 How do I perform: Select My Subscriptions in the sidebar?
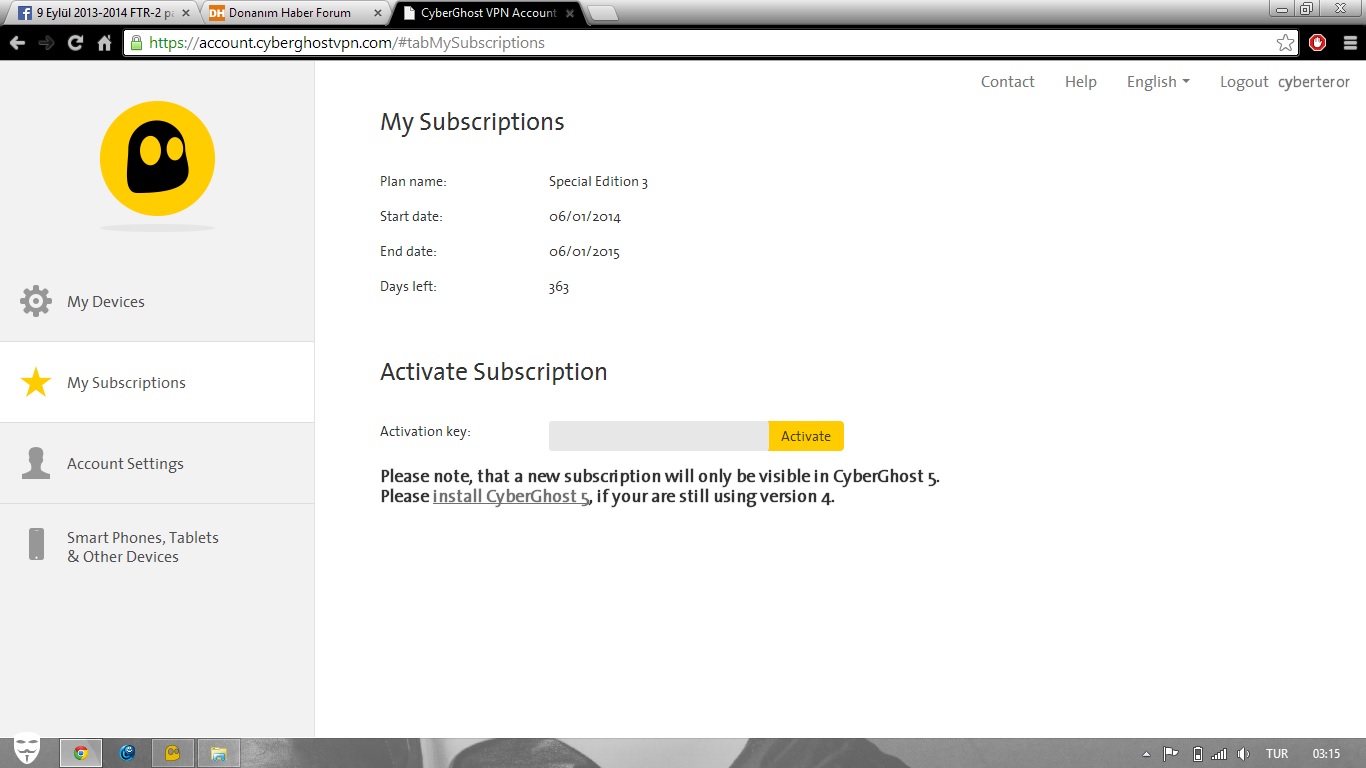tap(157, 382)
